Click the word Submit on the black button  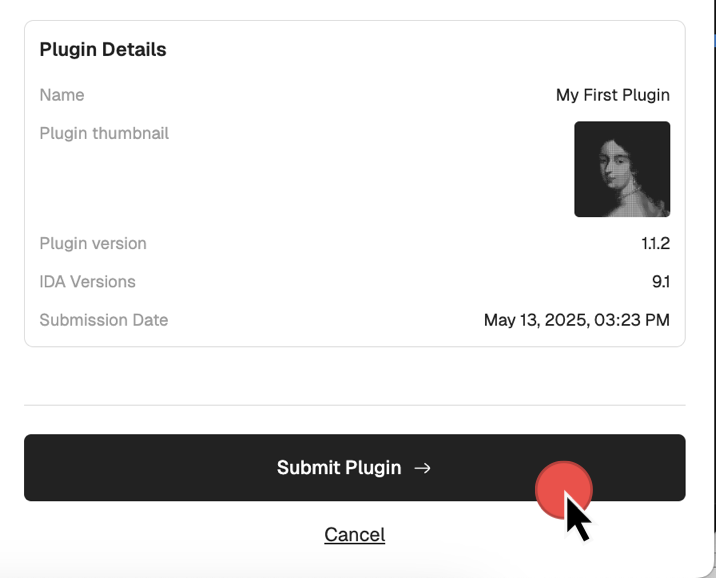(x=308, y=468)
